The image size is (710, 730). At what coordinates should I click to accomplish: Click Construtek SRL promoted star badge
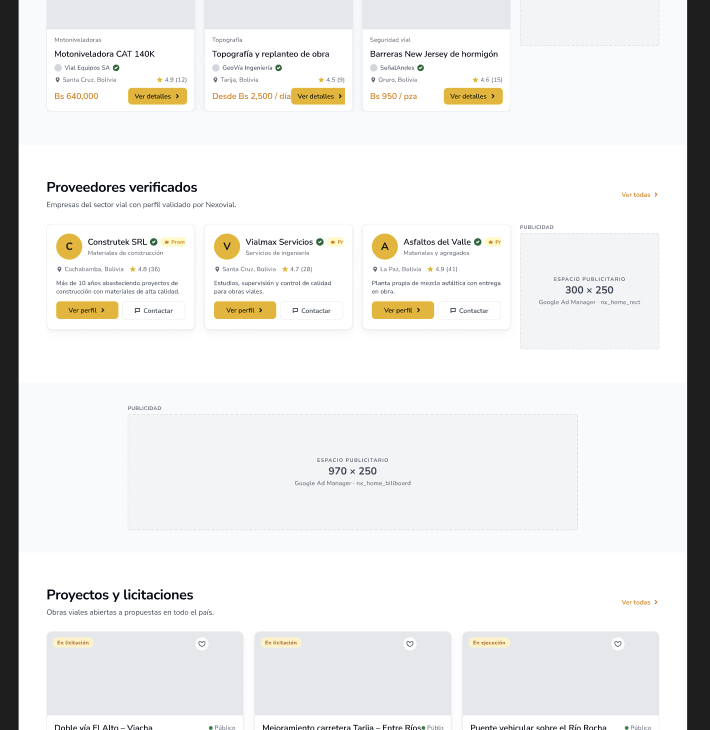click(173, 242)
